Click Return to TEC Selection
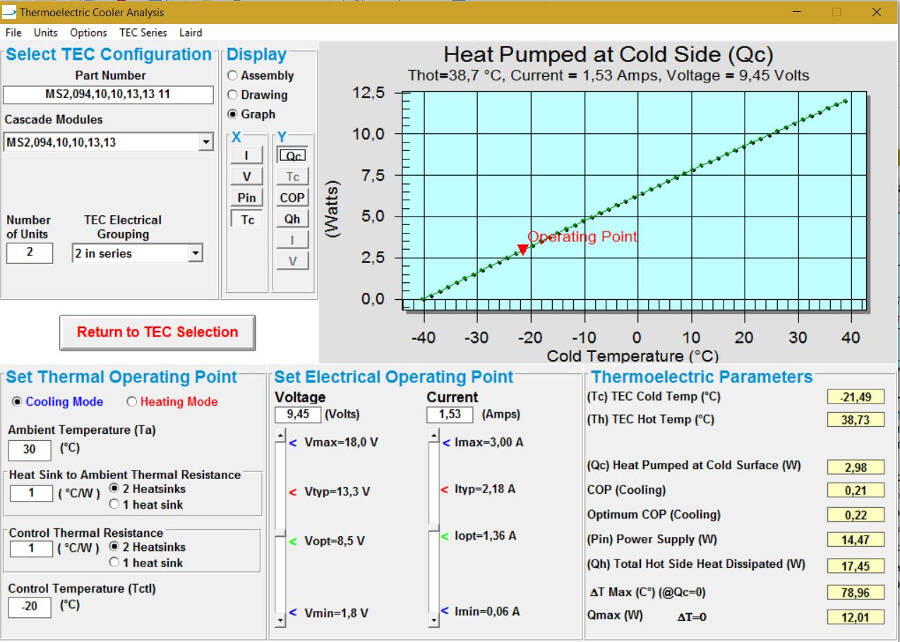Image resolution: width=900 pixels, height=642 pixels. pyautogui.click(x=157, y=333)
